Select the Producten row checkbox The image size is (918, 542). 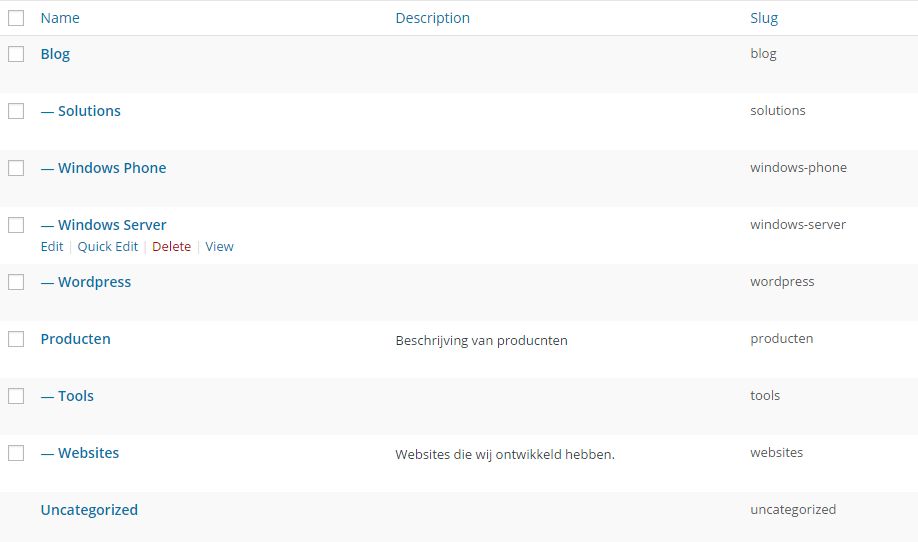click(x=16, y=339)
